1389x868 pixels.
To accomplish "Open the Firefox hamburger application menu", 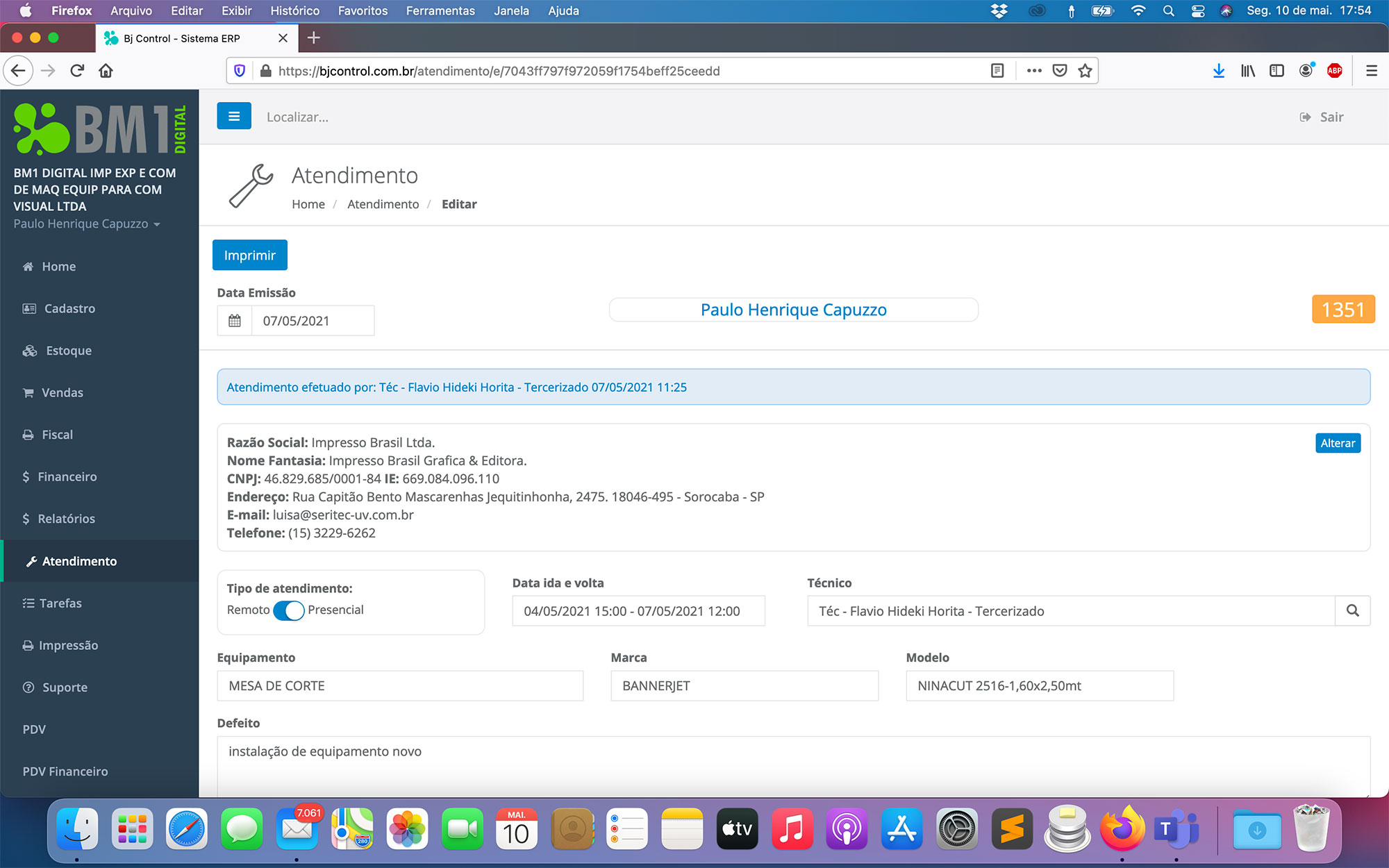I will pyautogui.click(x=1371, y=71).
